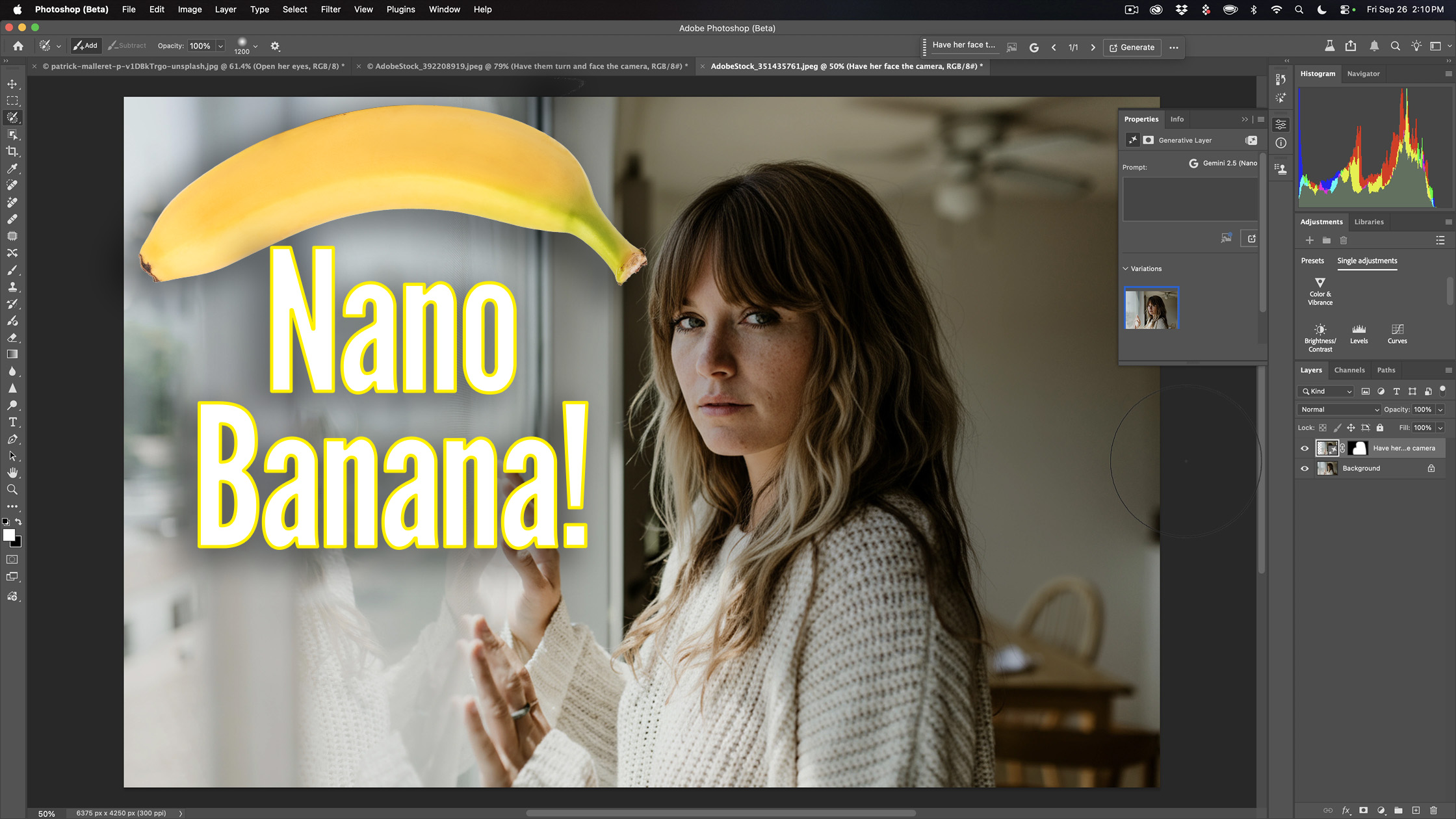Image resolution: width=1456 pixels, height=819 pixels.
Task: Select the Gradient tool
Action: coord(12,354)
